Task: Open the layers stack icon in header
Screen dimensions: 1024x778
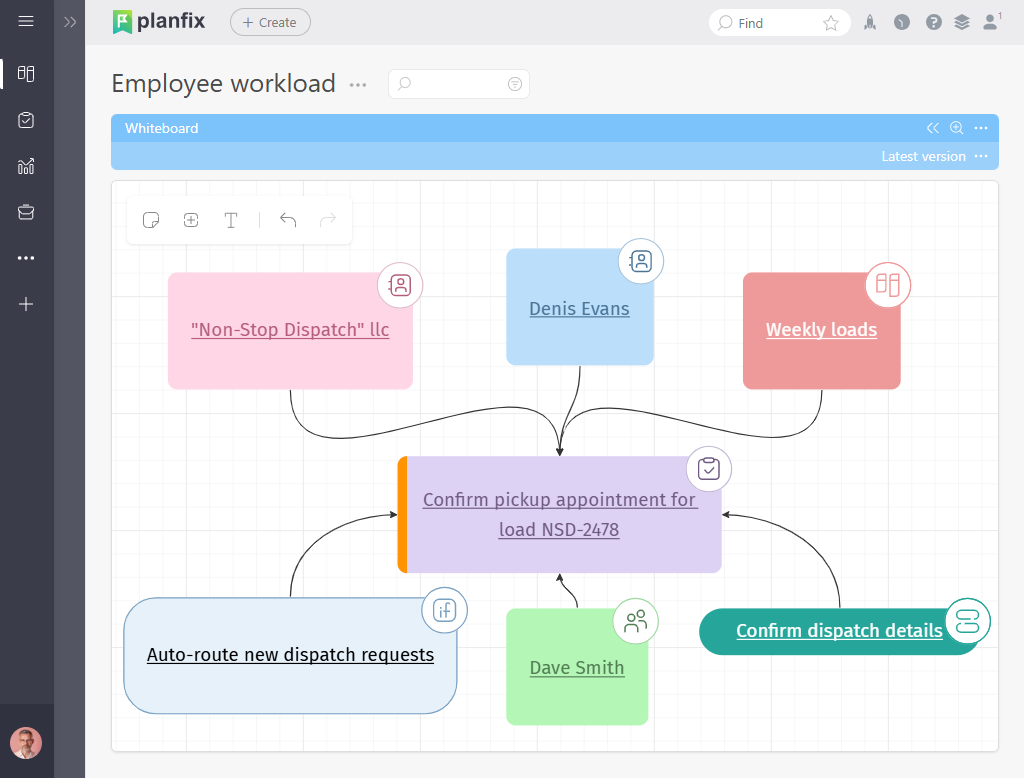Action: click(962, 23)
